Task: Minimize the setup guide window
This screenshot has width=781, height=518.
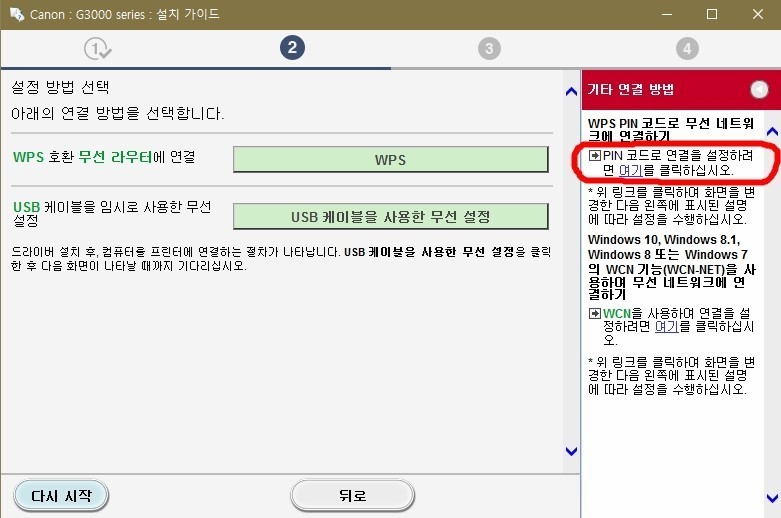Action: pos(666,14)
